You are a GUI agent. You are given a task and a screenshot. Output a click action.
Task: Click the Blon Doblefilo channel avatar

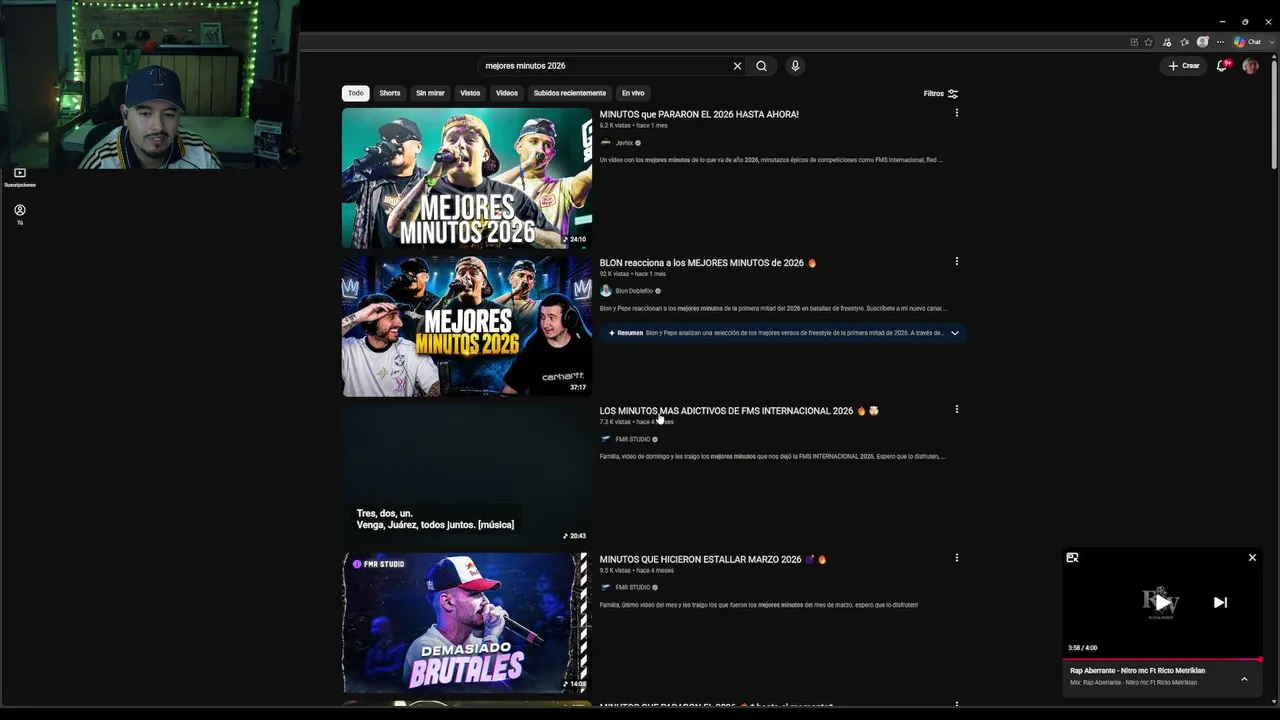(x=605, y=291)
